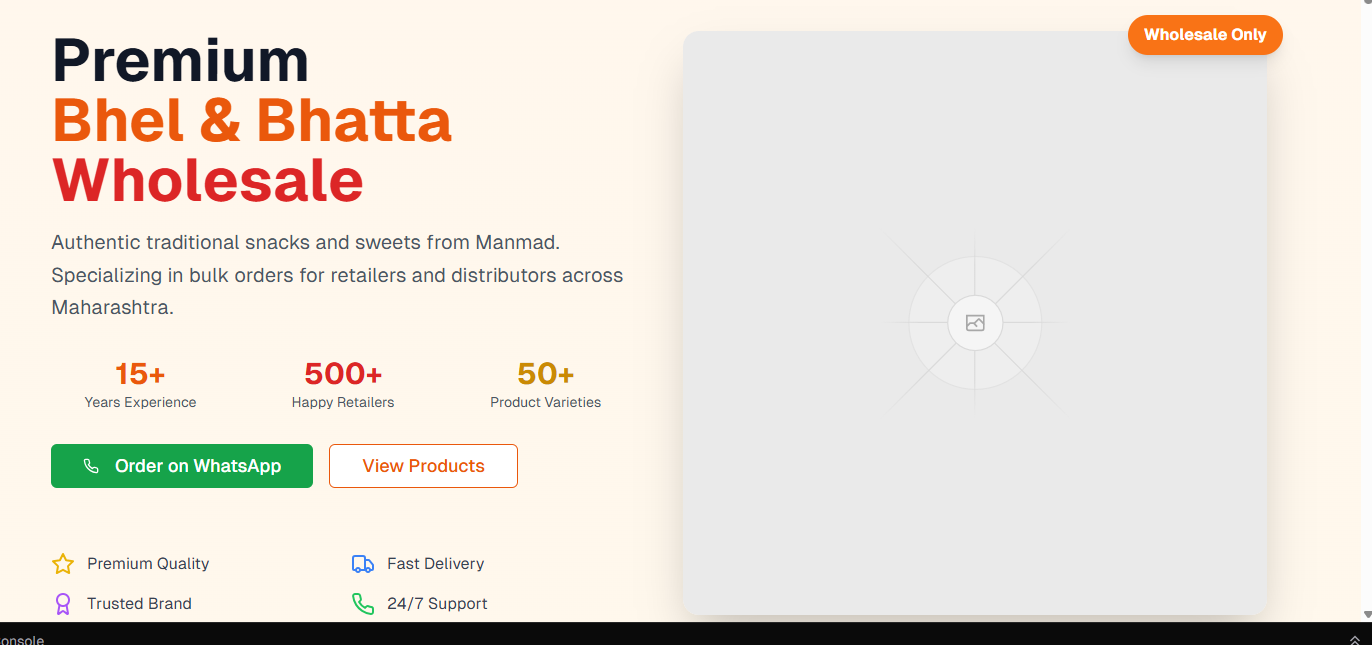The width and height of the screenshot is (1372, 645).
Task: Click the star icon beside Premium Quality
Action: (63, 564)
